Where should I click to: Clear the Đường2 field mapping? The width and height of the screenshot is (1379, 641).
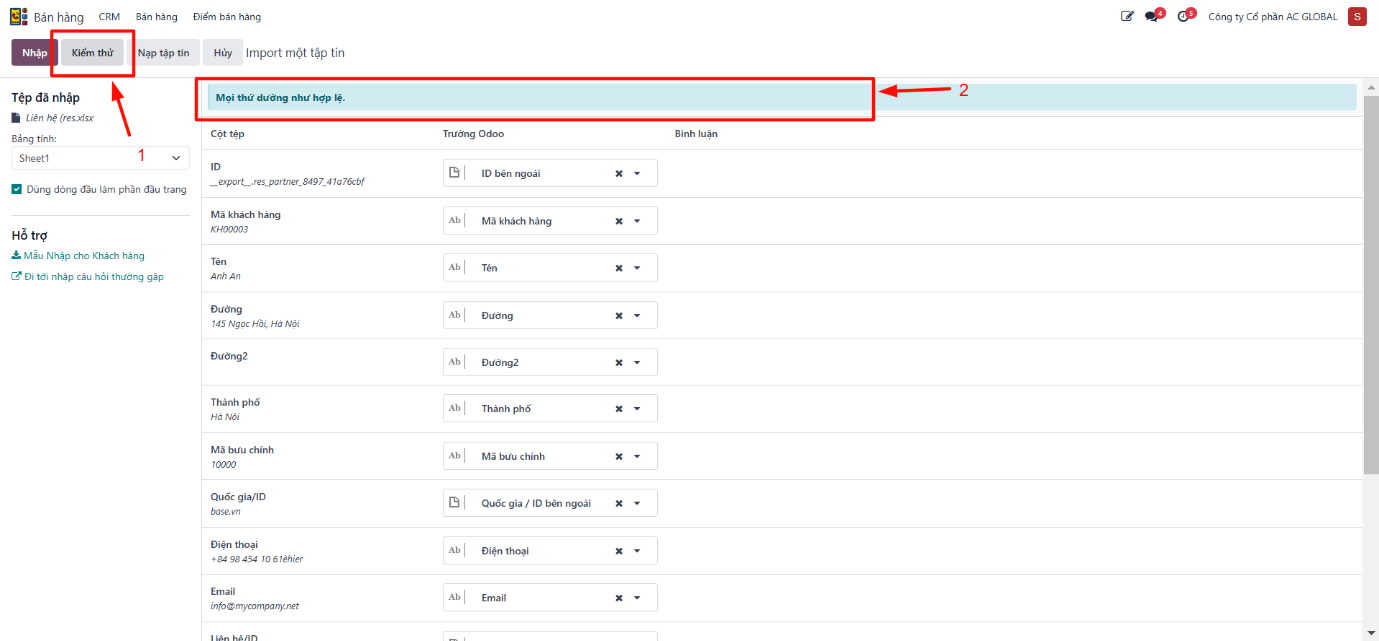click(619, 363)
